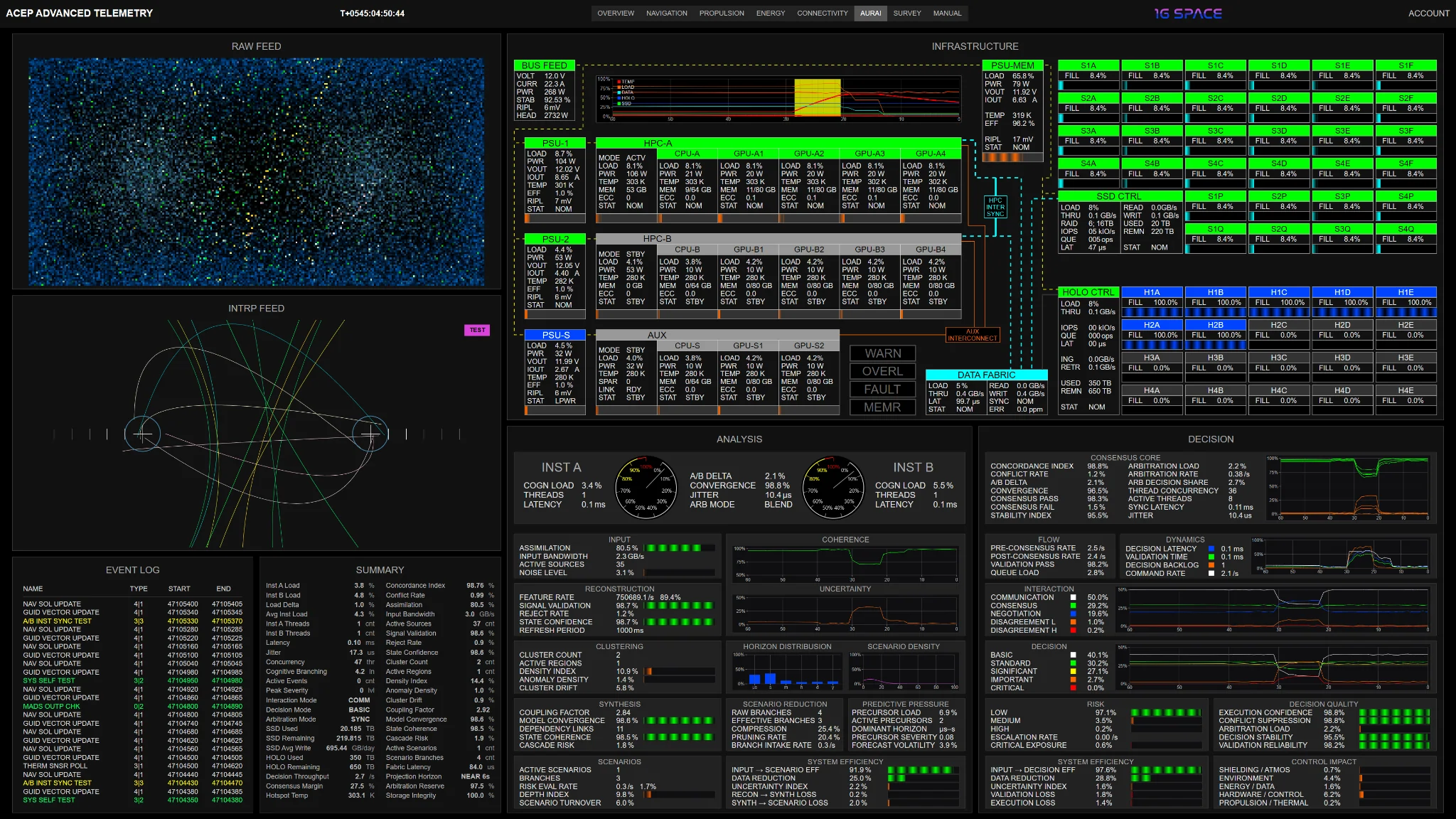Click the BUS FEED load history chart

coord(779,99)
